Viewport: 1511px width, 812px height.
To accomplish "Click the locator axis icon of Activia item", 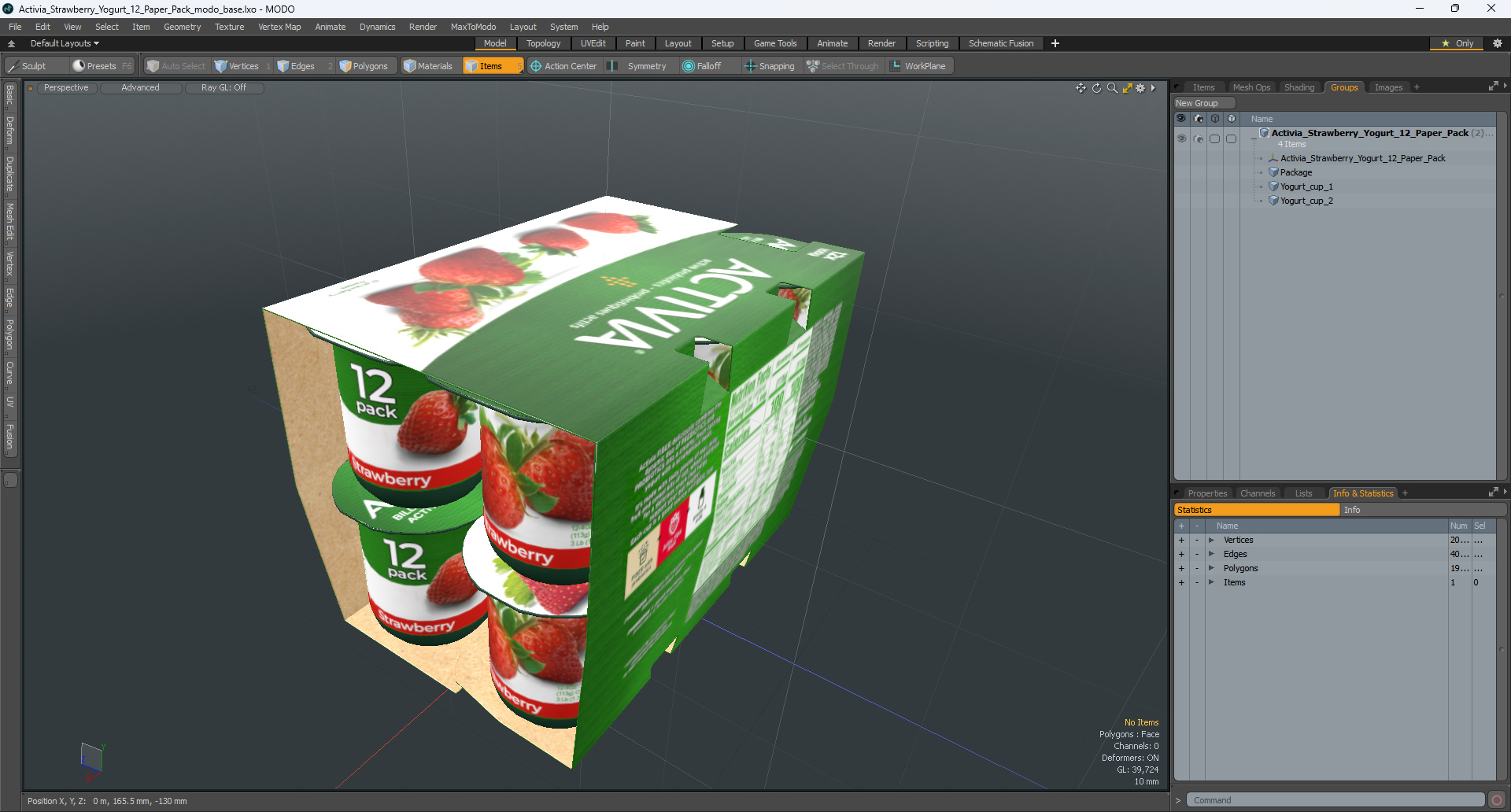I will click(x=1273, y=158).
